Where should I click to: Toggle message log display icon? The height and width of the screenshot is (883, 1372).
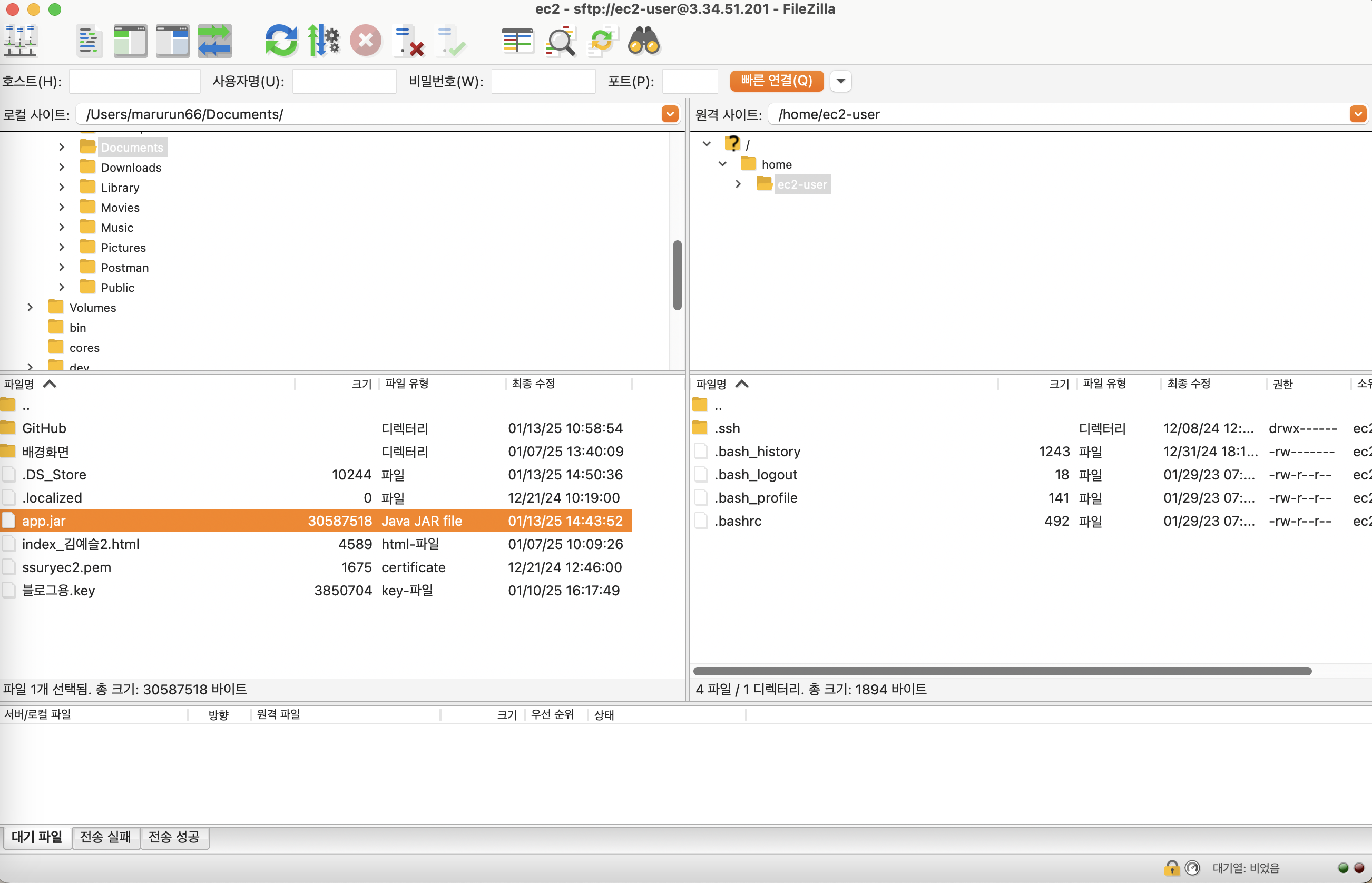coord(89,41)
